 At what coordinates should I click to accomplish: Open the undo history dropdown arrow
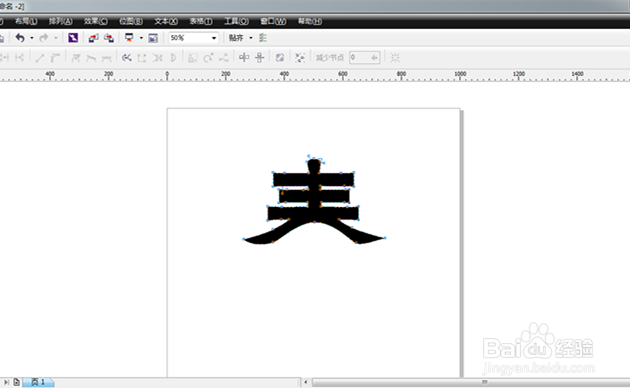click(x=32, y=38)
